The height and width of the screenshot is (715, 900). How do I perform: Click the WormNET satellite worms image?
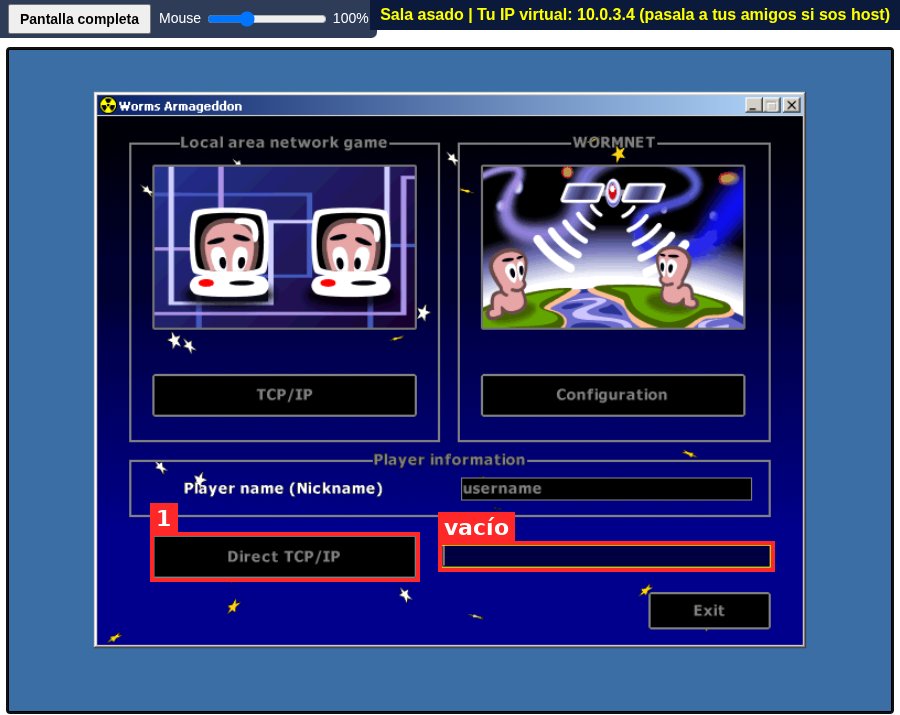coord(612,247)
